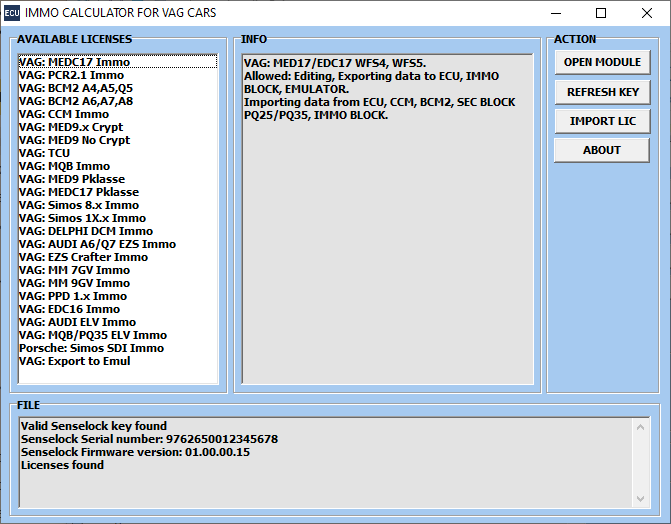
Task: Pick VAG: AUDI A6/Q7 EZS Immo
Action: coord(97,244)
